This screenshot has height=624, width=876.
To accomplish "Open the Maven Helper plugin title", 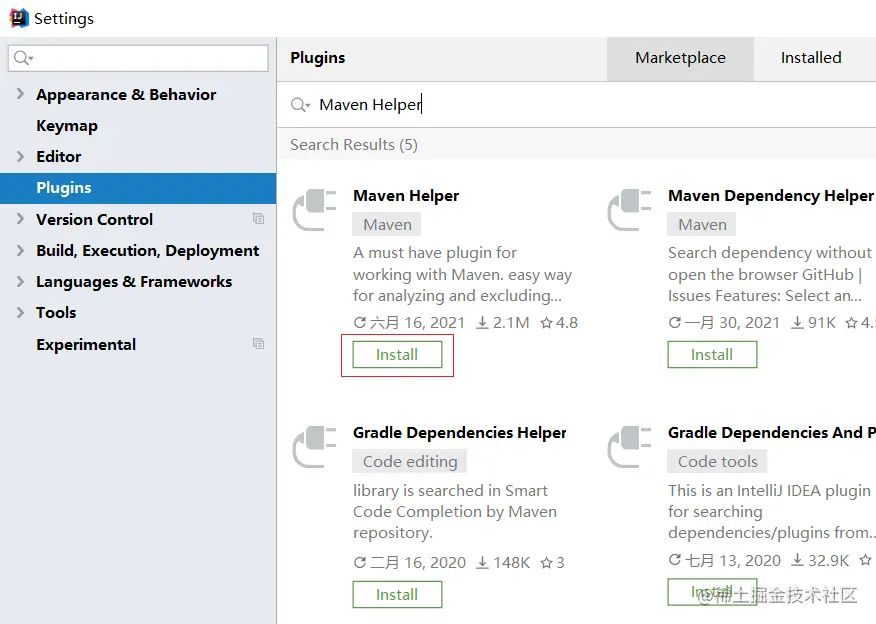I will tap(406, 196).
